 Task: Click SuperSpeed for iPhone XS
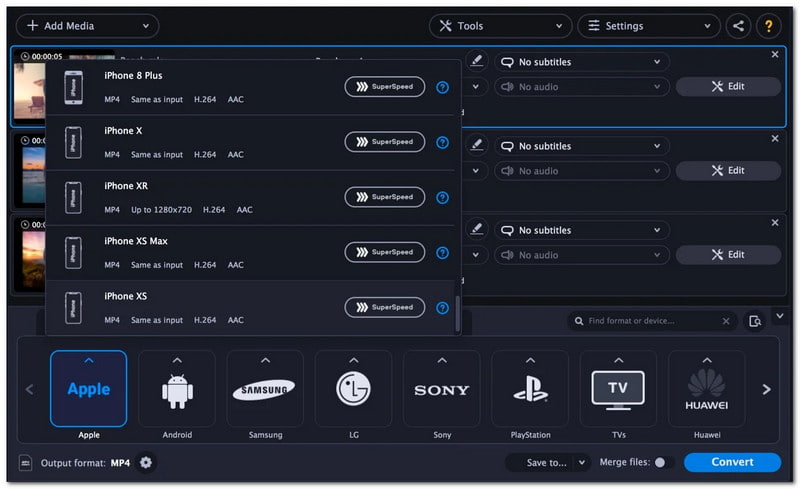[385, 307]
